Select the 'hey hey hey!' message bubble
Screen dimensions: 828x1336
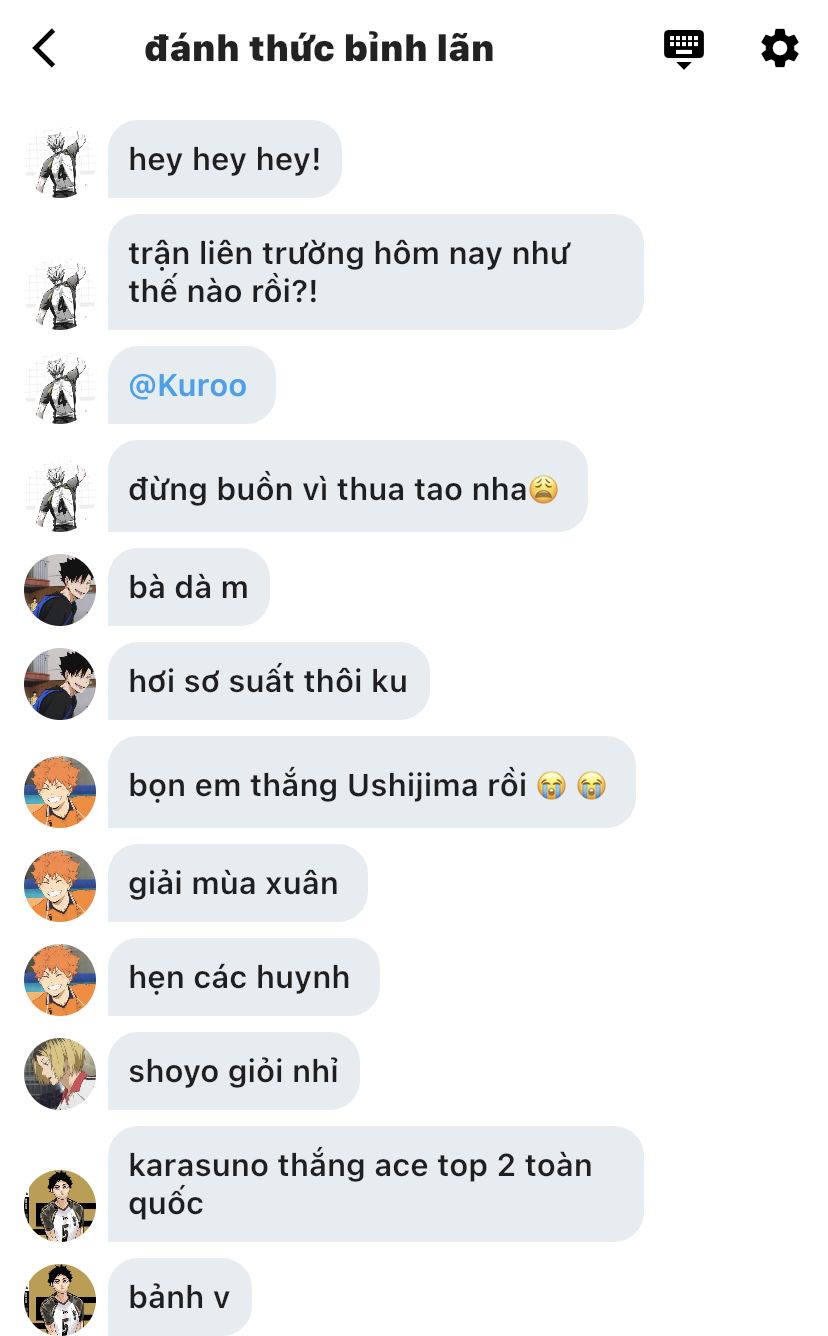point(225,159)
